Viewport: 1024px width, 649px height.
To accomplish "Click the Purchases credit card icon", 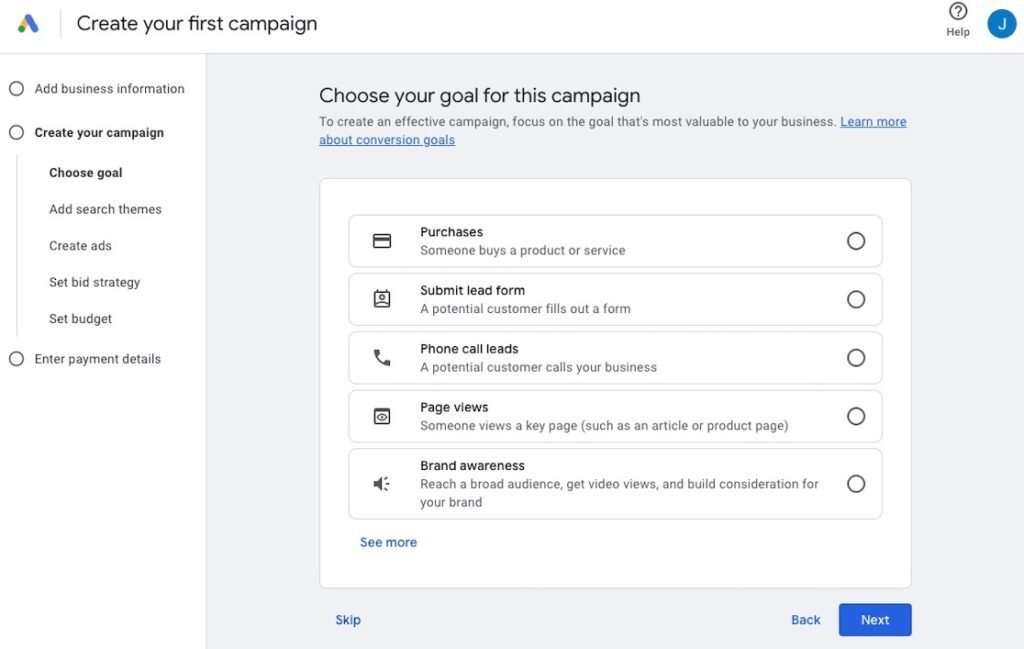I will [382, 241].
